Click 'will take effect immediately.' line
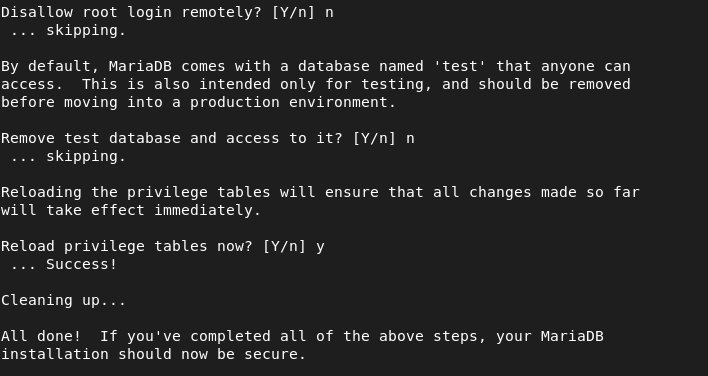 (131, 210)
